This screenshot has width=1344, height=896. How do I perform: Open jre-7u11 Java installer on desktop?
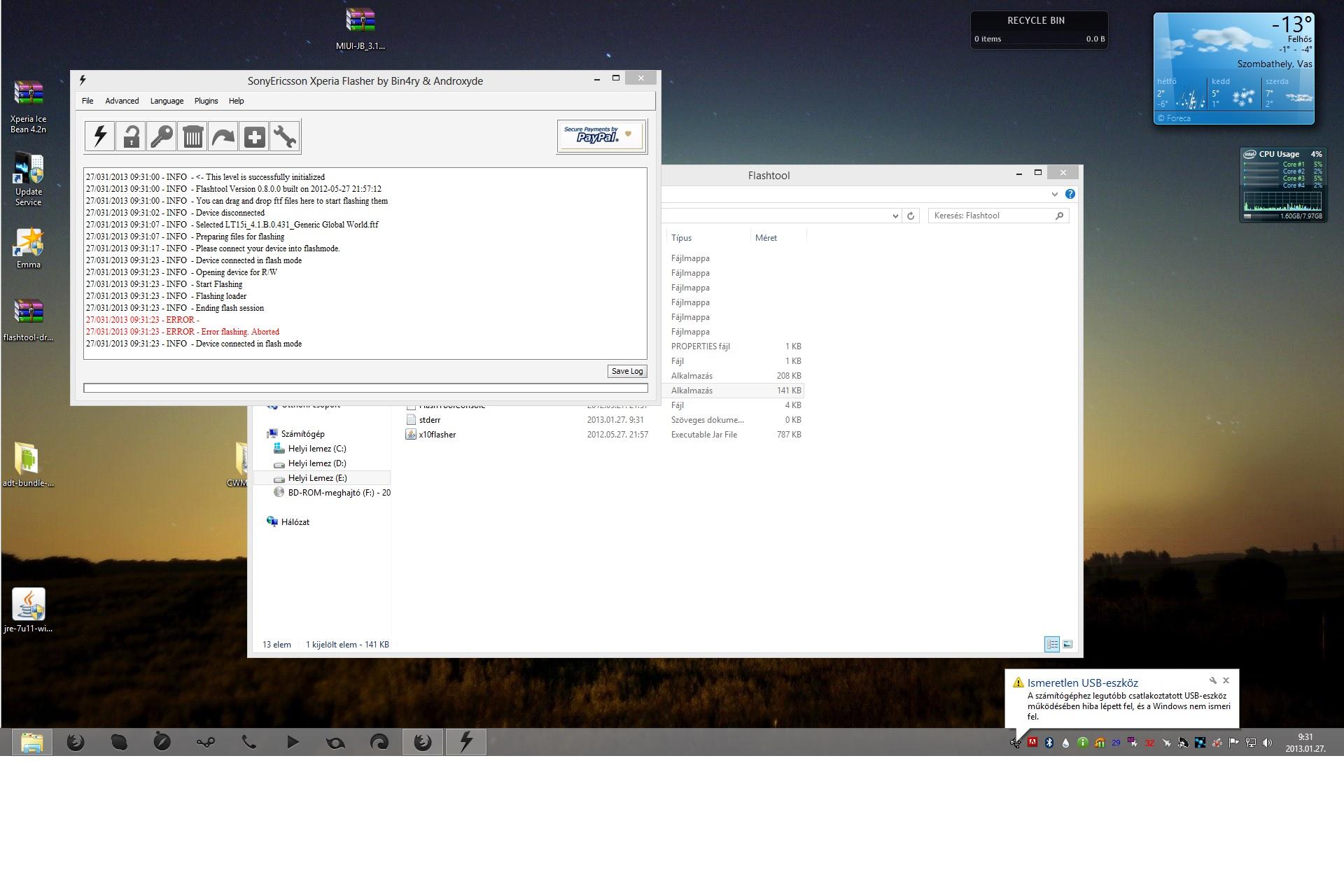coord(28,610)
